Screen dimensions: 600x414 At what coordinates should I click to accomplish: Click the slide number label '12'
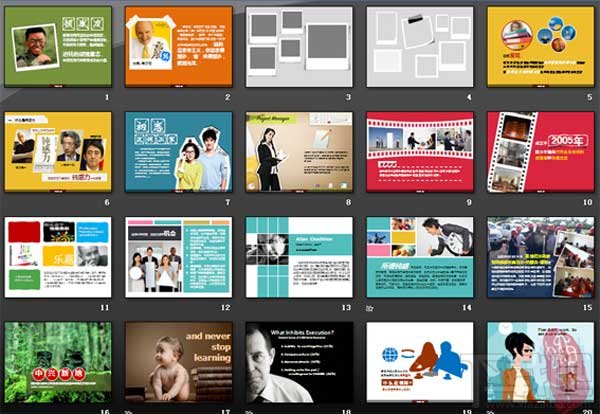(226, 308)
